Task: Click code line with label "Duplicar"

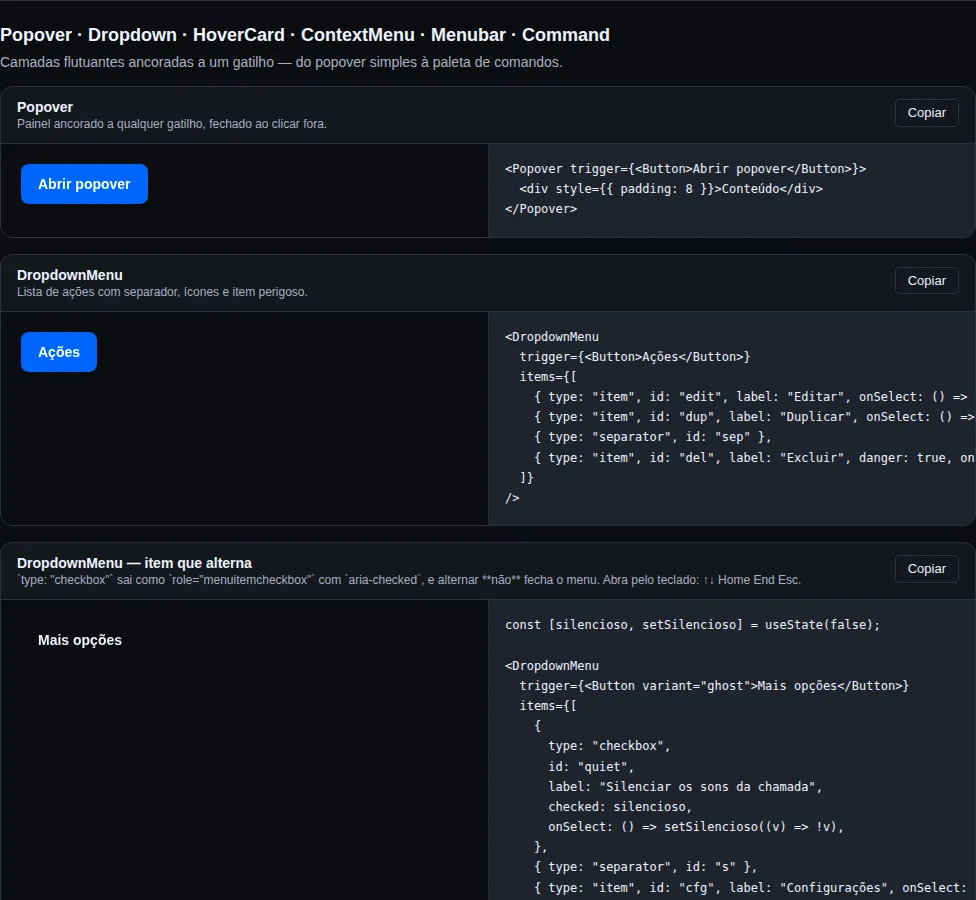Action: 754,416
